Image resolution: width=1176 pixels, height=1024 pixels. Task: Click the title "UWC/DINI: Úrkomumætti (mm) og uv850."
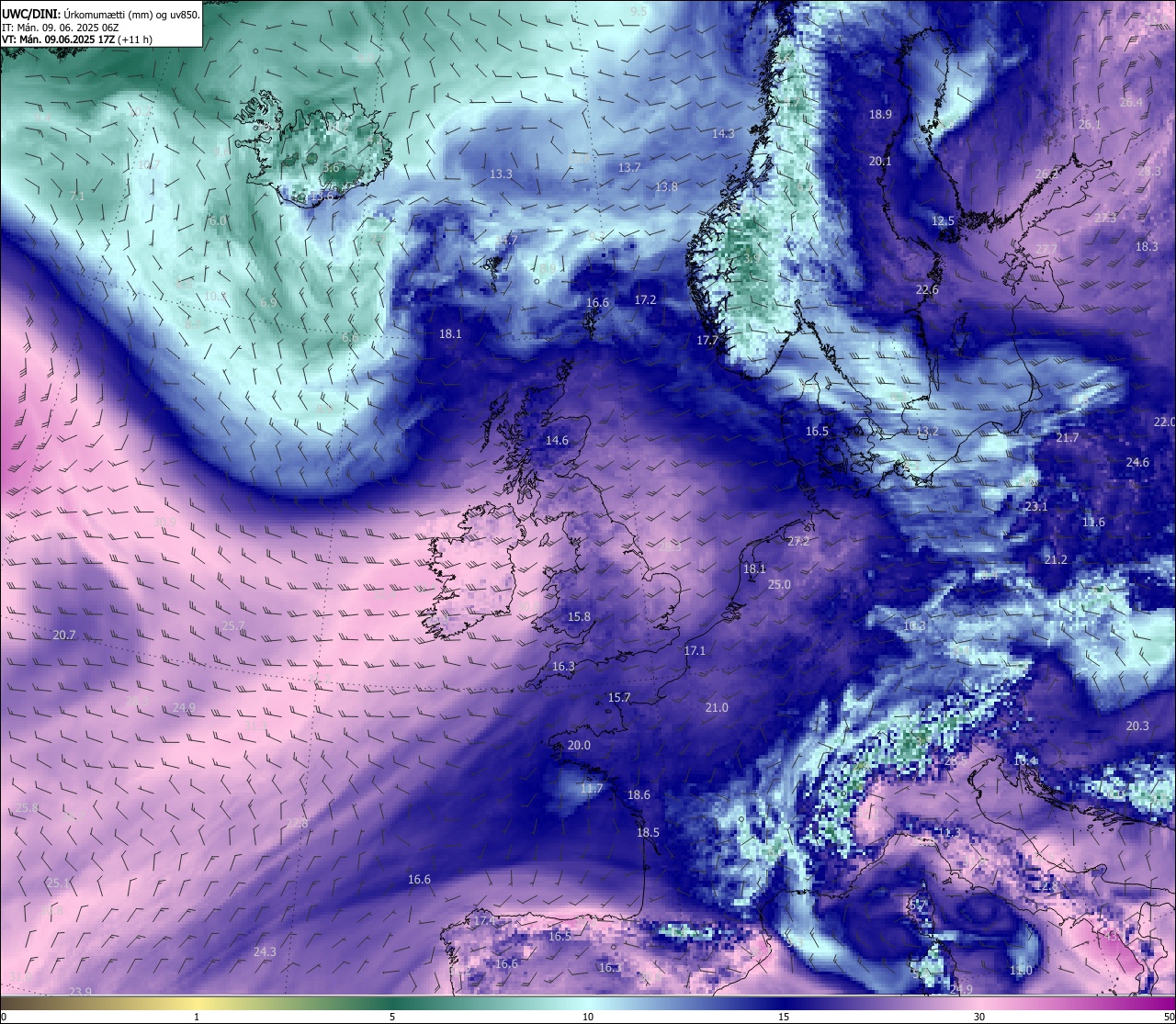click(x=101, y=14)
